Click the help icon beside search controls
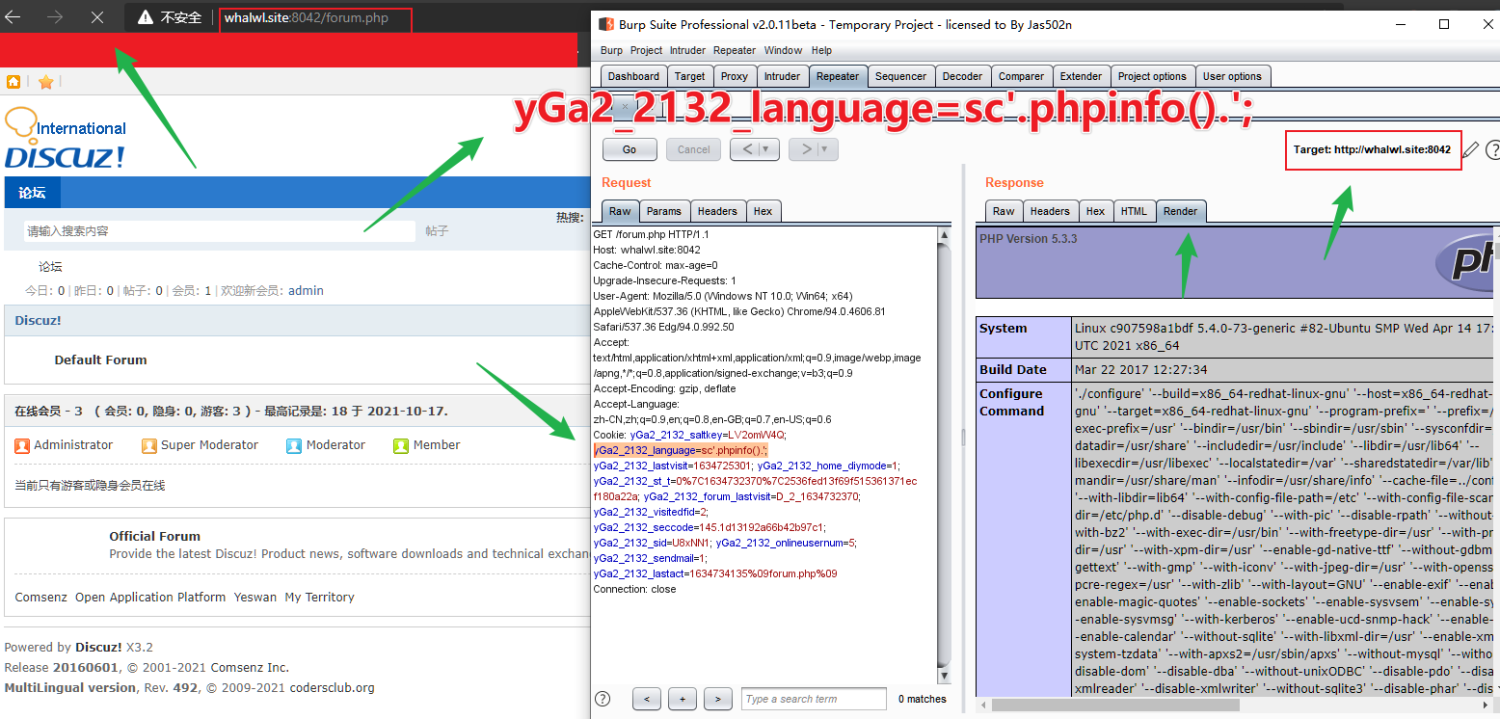The height and width of the screenshot is (719, 1500). (603, 698)
